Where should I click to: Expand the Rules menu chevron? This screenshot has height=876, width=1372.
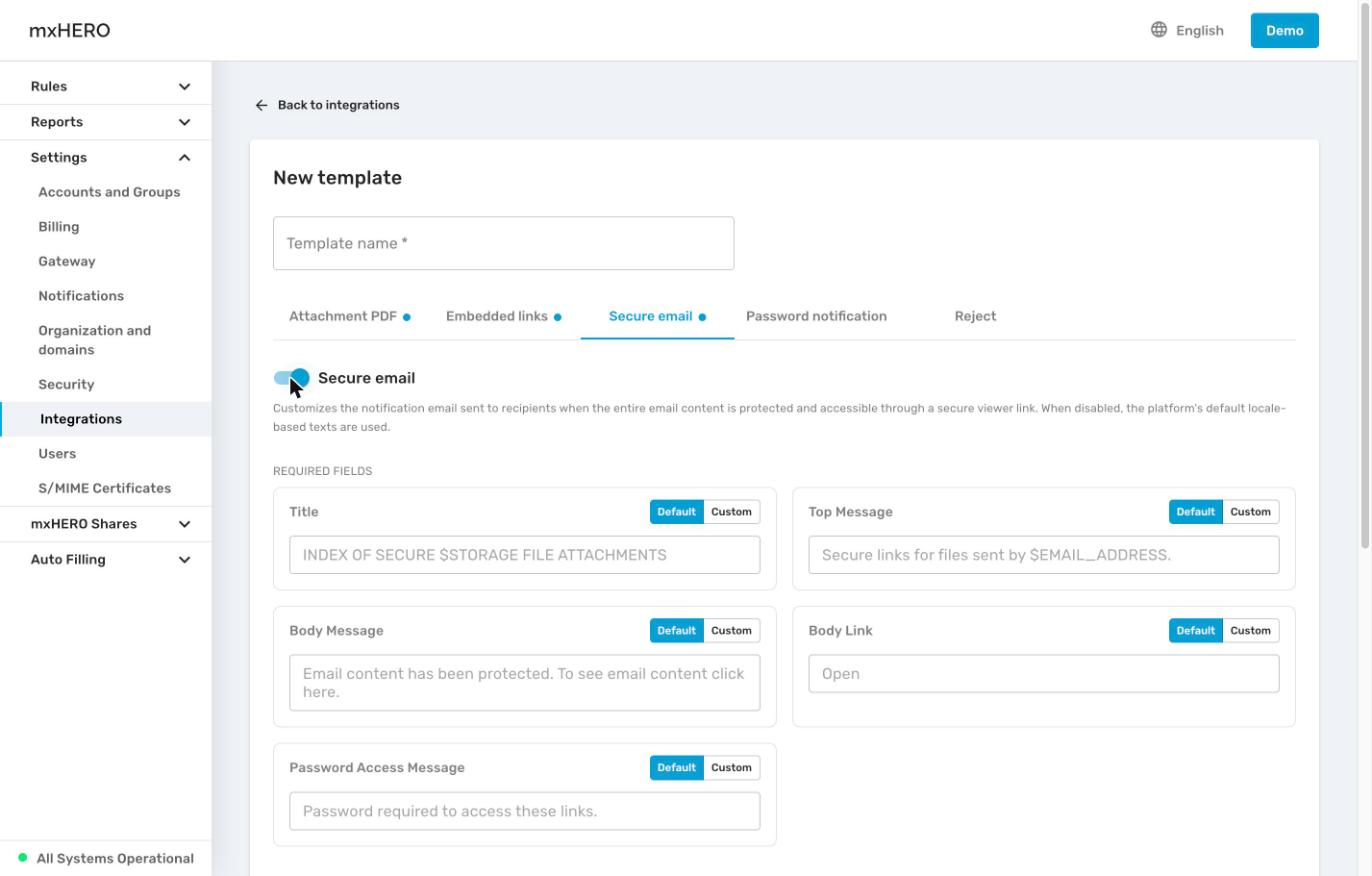click(x=184, y=87)
